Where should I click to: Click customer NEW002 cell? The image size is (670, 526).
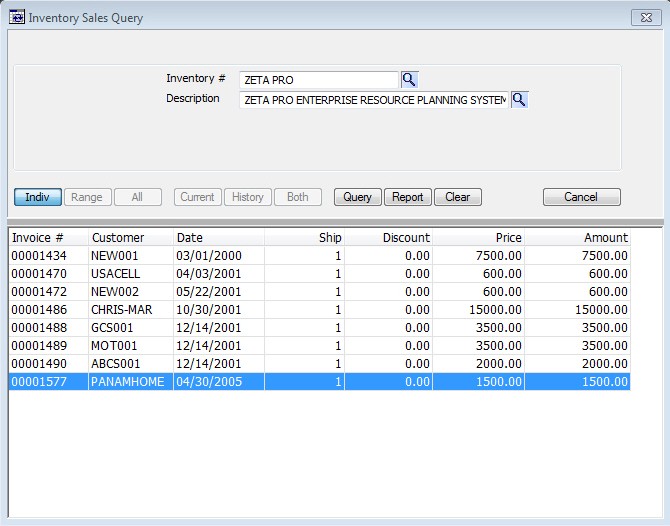click(131, 291)
